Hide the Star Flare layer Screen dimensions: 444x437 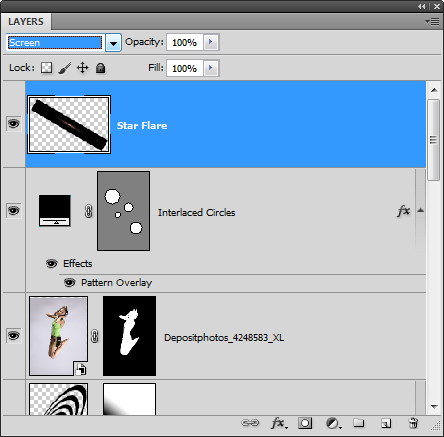coord(14,124)
